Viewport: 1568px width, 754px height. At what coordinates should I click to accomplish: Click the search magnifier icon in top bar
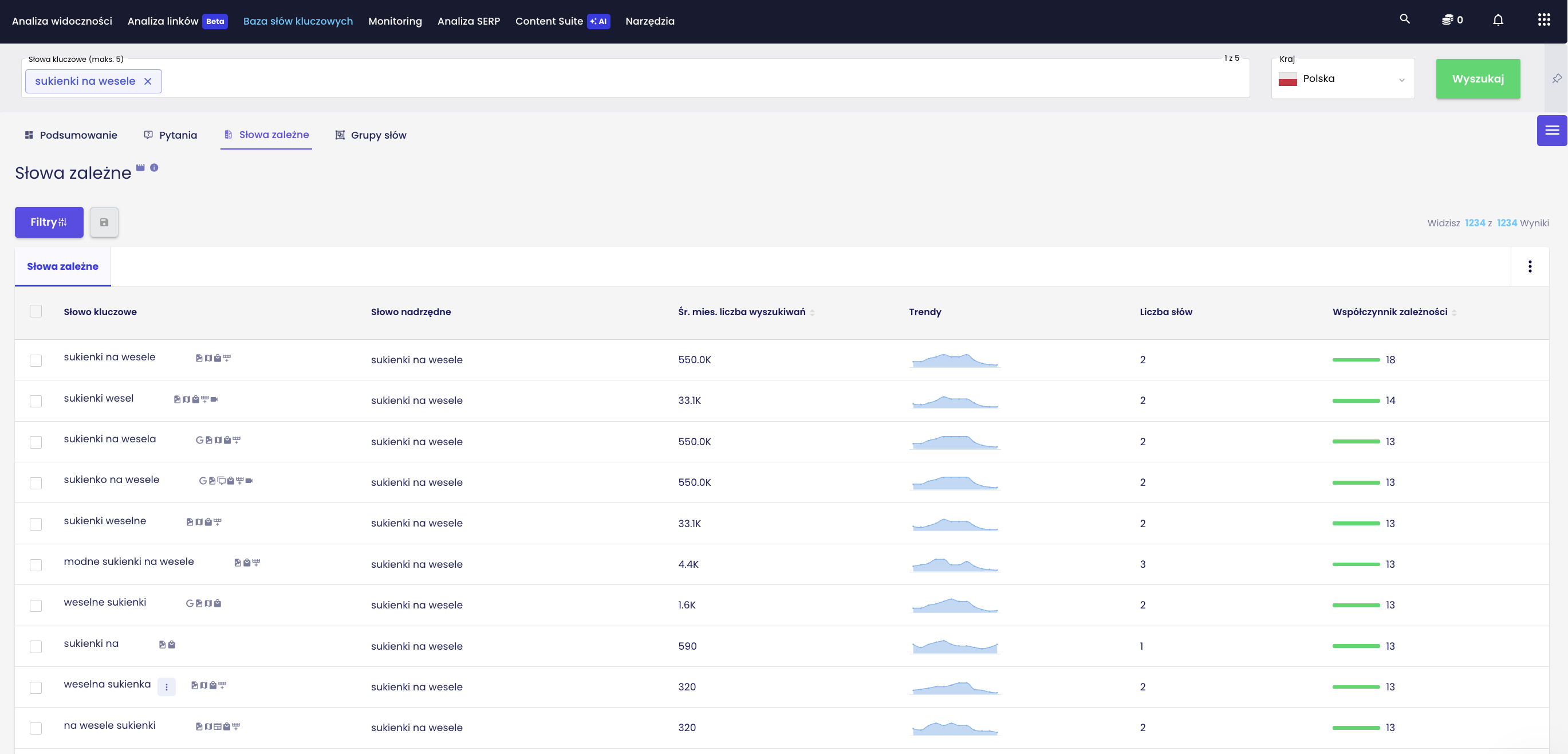tap(1404, 19)
